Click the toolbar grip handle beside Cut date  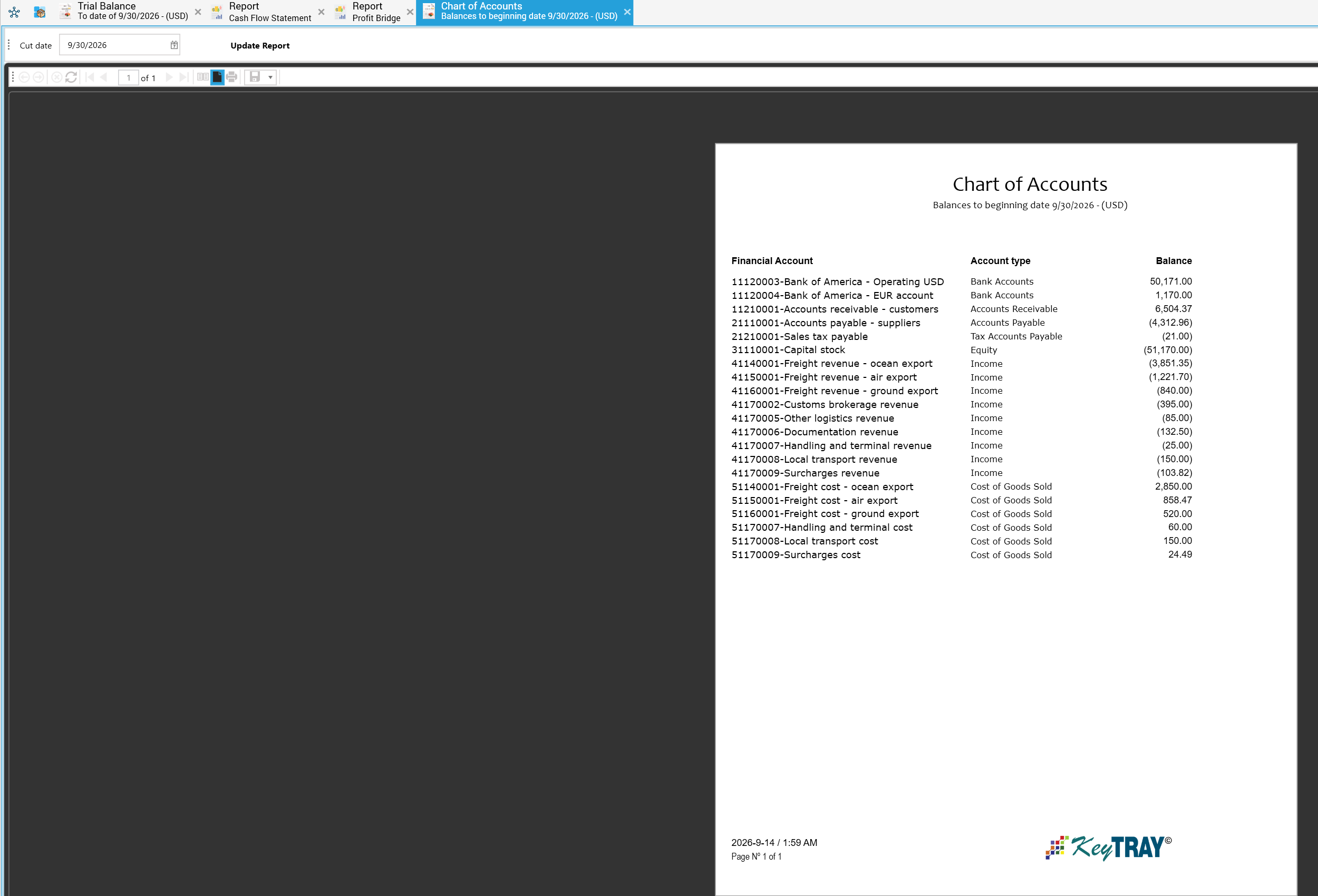coord(9,45)
